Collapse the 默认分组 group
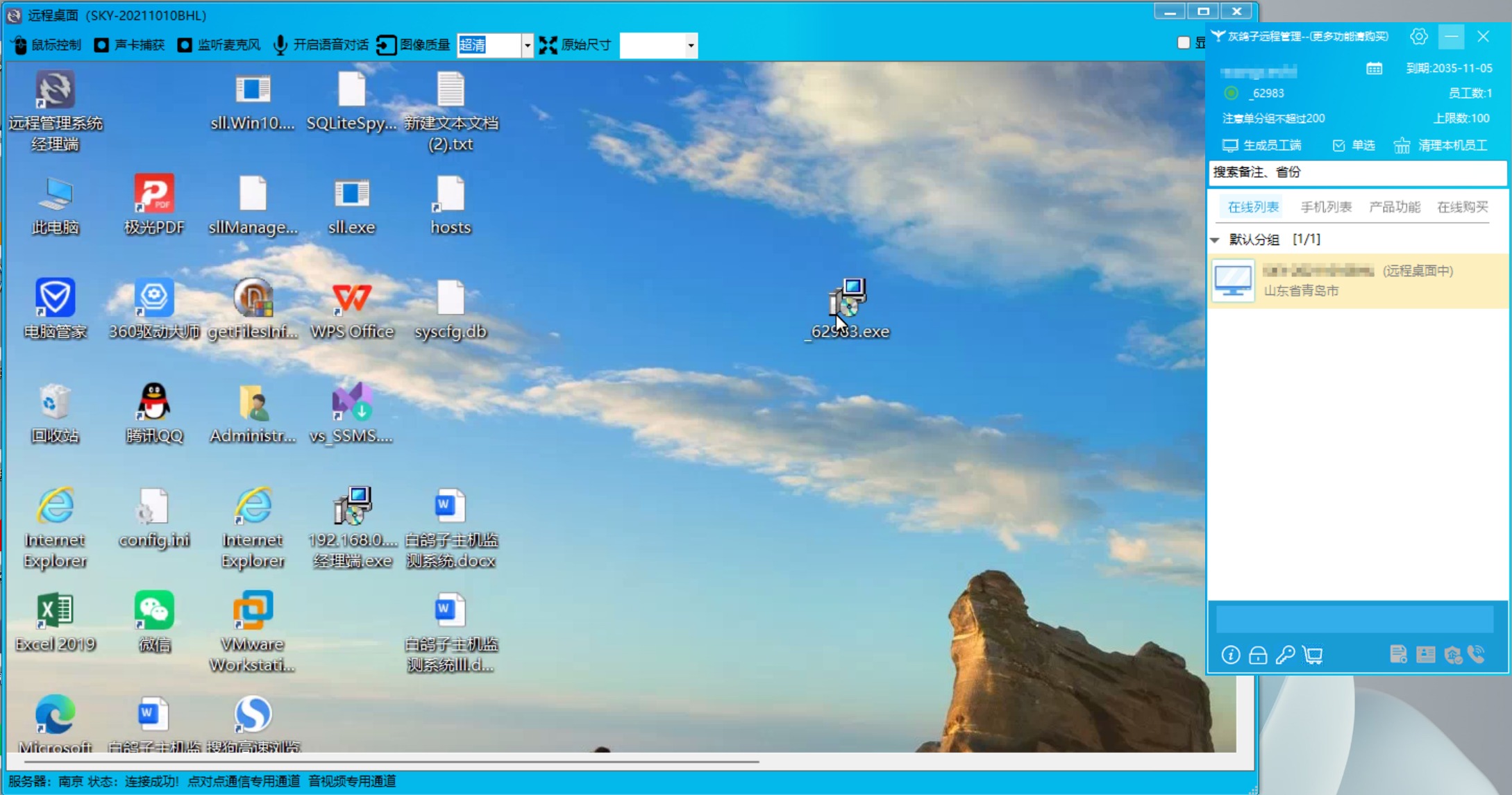 [1215, 240]
